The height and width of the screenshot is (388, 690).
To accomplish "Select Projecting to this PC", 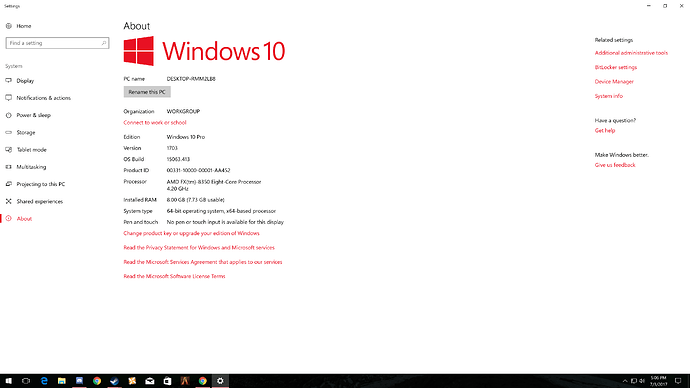I will [40, 184].
